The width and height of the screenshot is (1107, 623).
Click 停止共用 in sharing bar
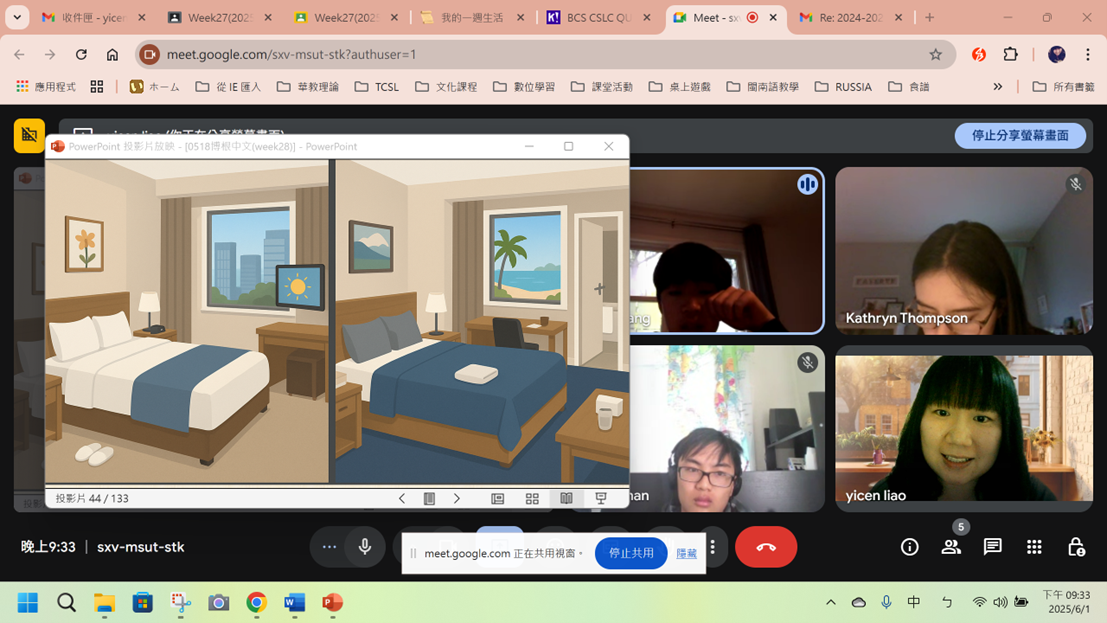click(631, 553)
